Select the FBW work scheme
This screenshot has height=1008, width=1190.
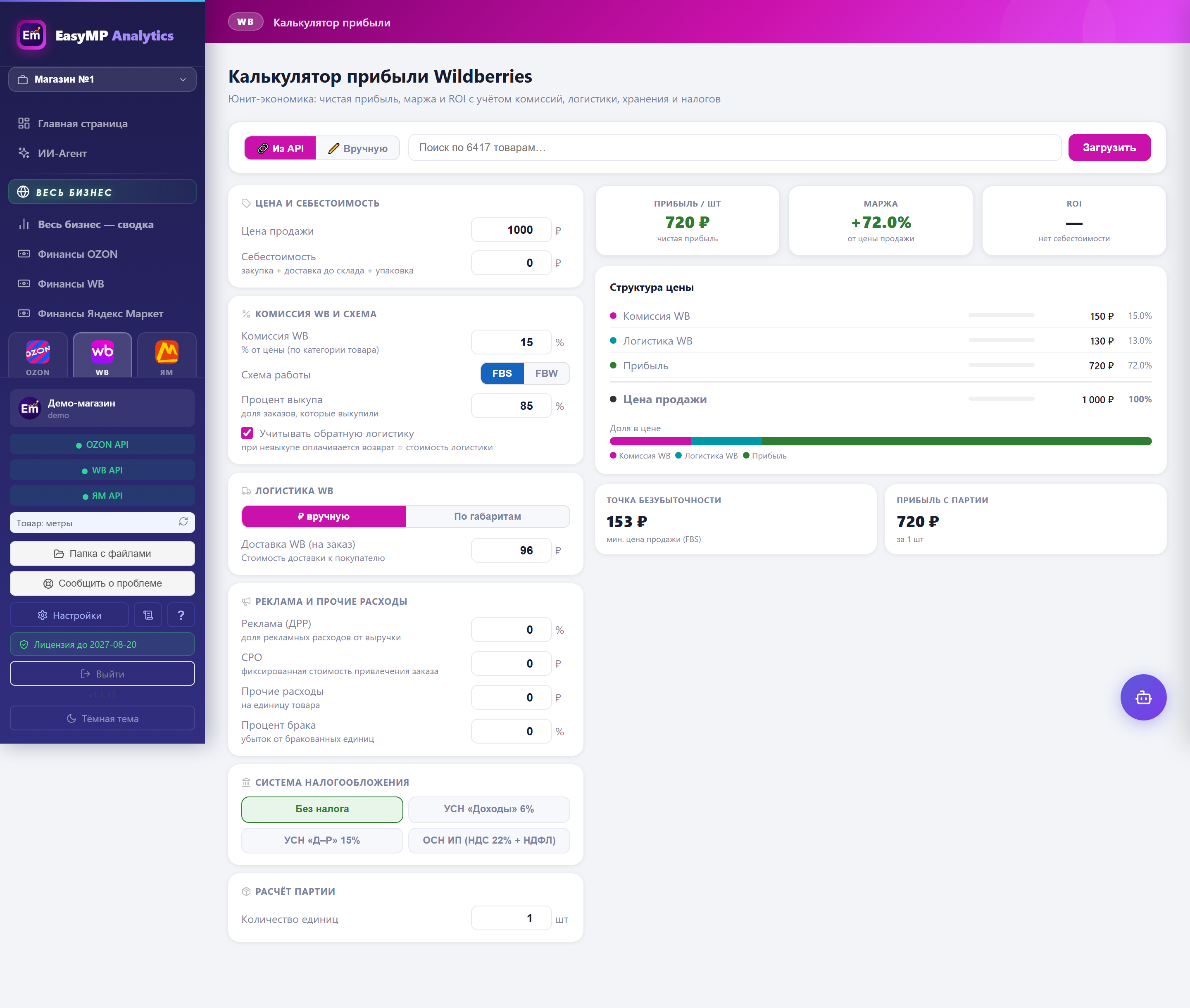click(546, 373)
